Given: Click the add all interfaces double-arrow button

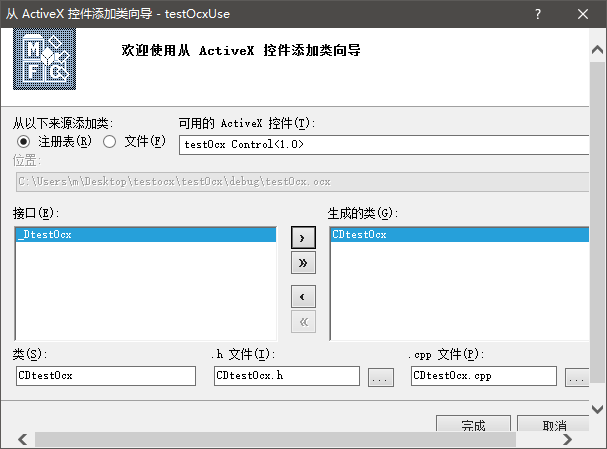Looking at the screenshot, I should coord(302,263).
